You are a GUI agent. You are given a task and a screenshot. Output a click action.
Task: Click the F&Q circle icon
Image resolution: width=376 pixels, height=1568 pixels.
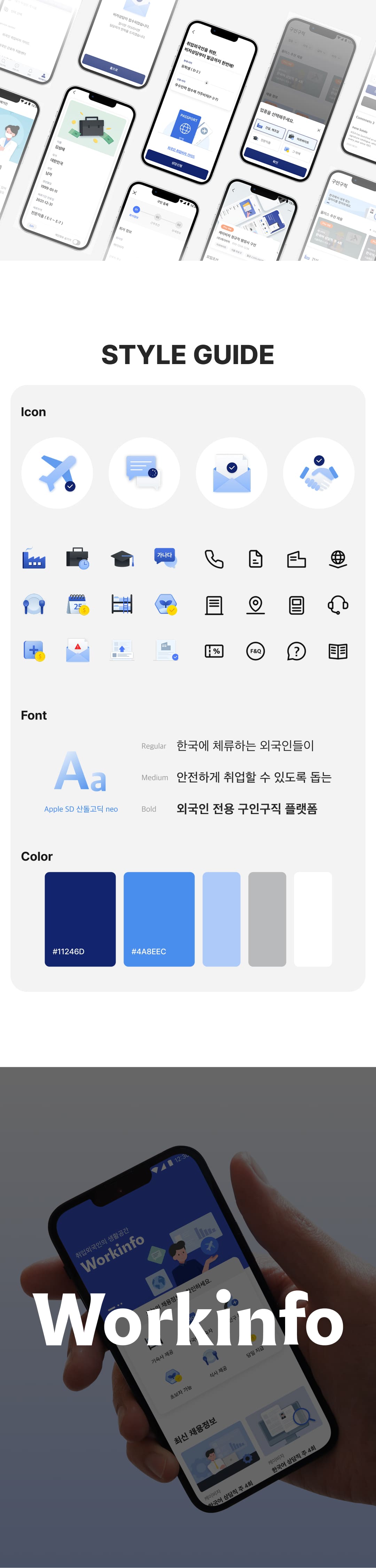pyautogui.click(x=255, y=651)
